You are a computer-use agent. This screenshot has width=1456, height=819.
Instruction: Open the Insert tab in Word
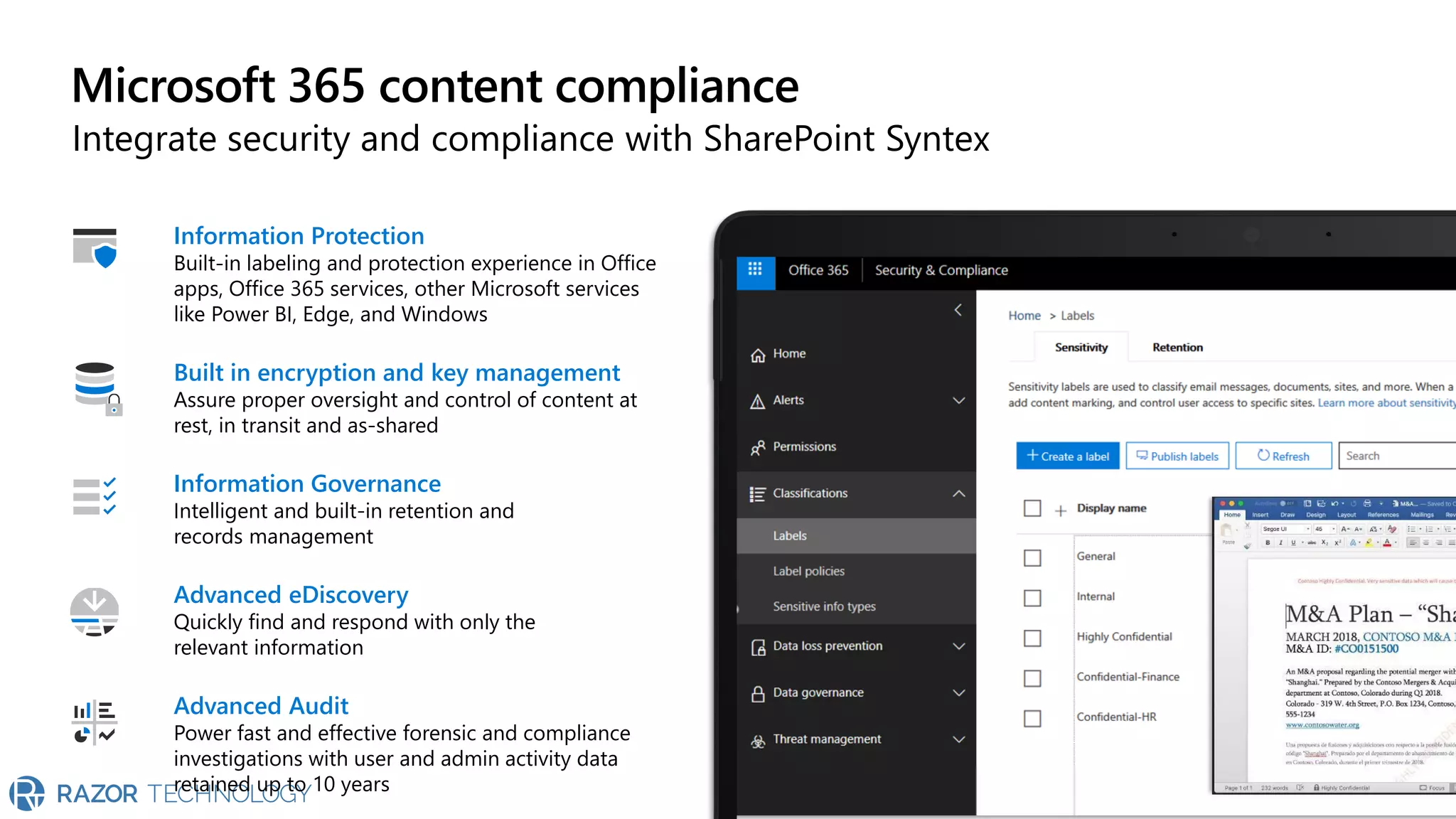pyautogui.click(x=1260, y=515)
